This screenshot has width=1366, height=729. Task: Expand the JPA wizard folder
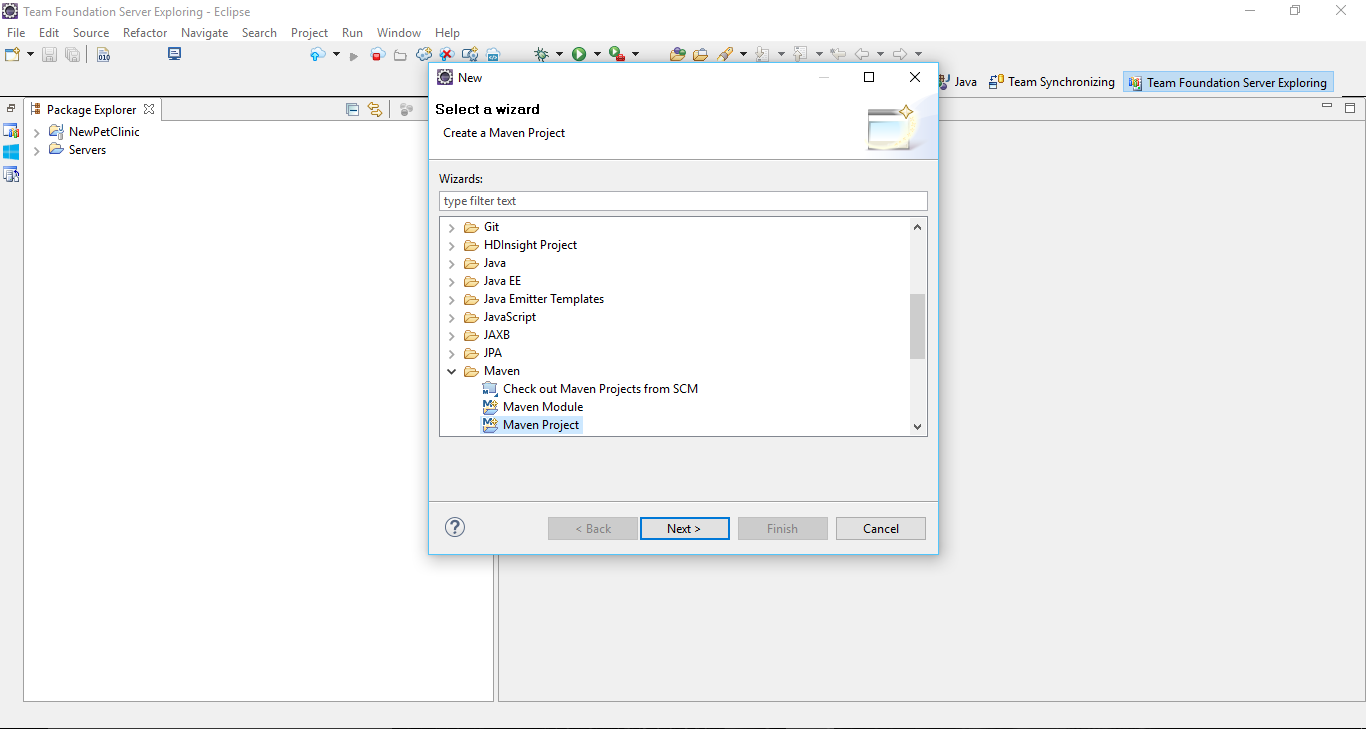click(452, 353)
